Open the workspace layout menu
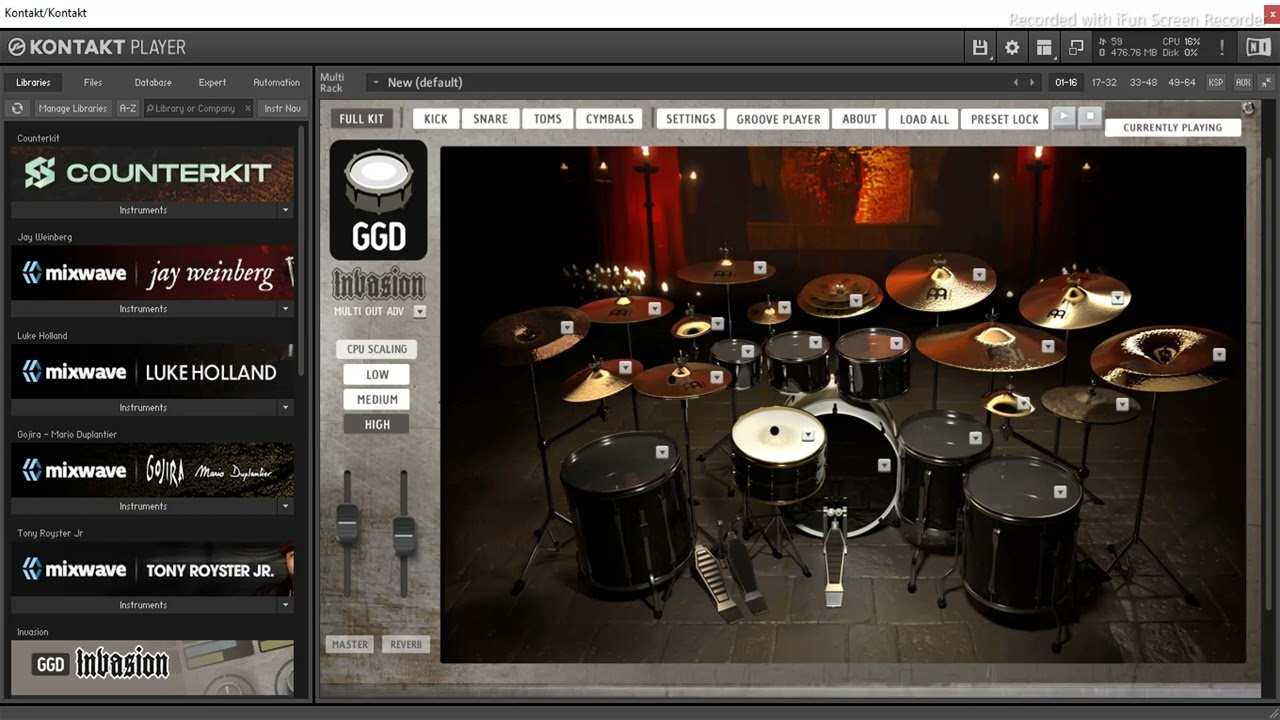The width and height of the screenshot is (1280, 720). pos(1044,47)
